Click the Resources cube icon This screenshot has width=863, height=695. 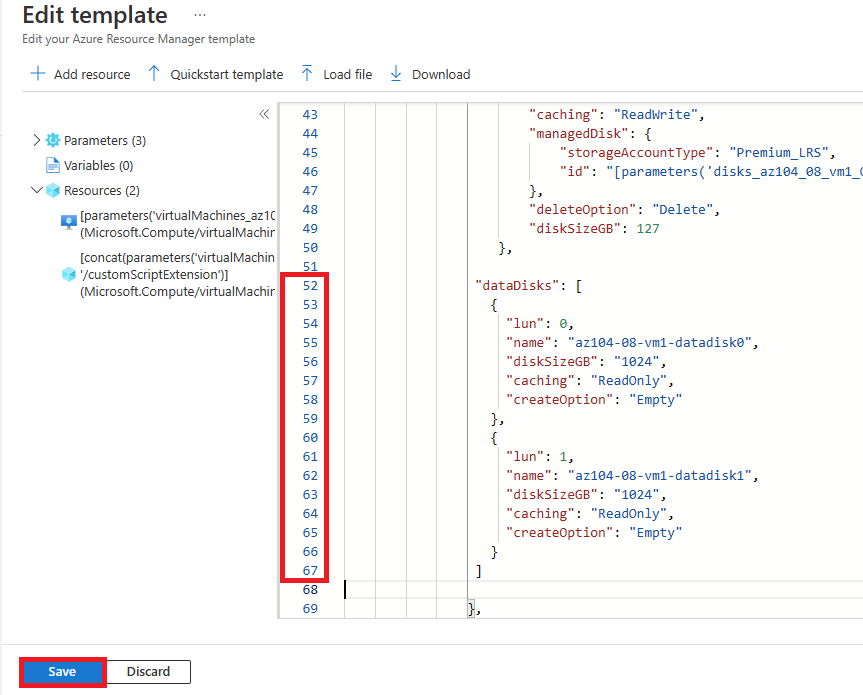point(53,190)
